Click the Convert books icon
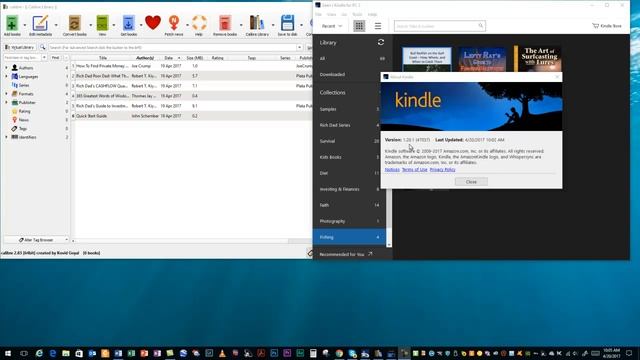 74,23
